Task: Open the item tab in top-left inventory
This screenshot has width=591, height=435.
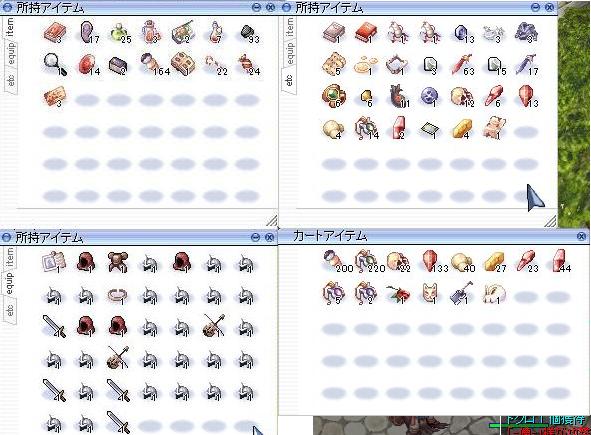Action: coord(10,27)
